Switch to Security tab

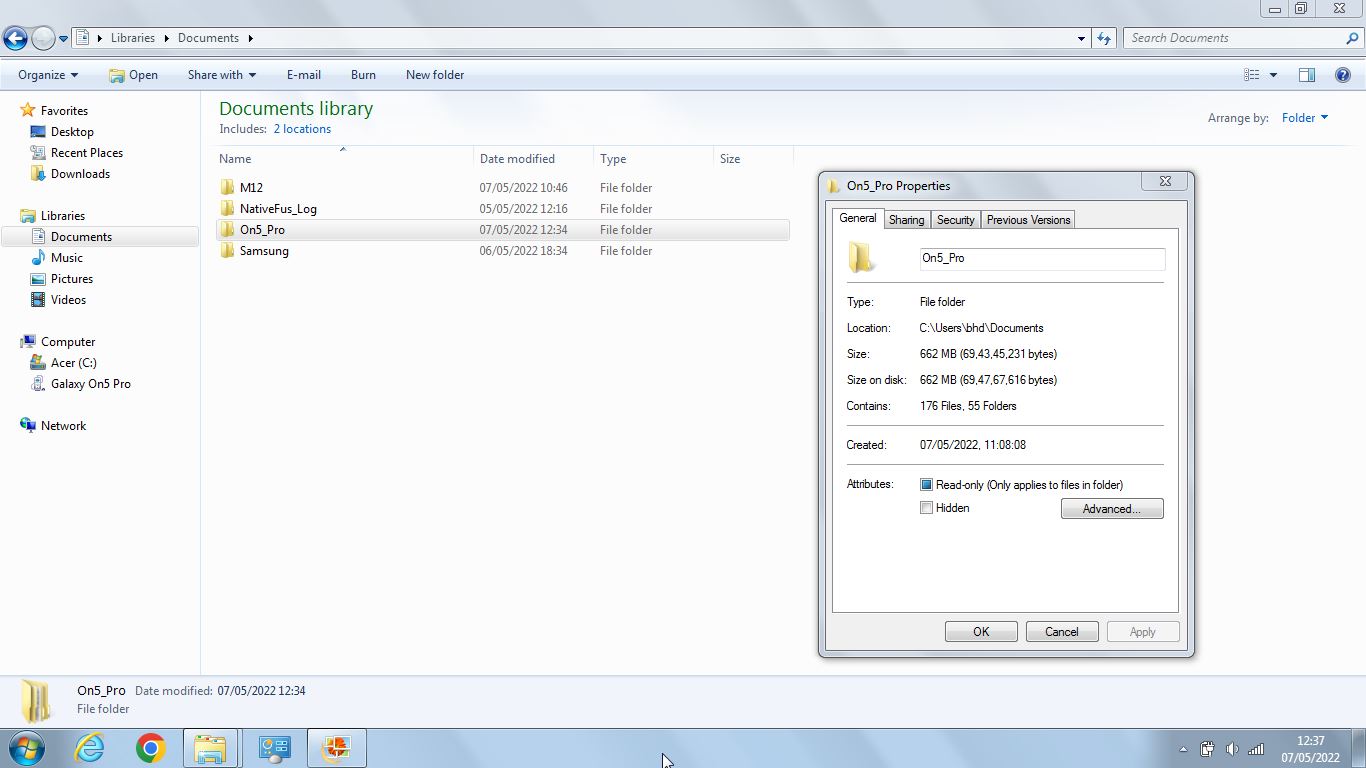pyautogui.click(x=955, y=220)
